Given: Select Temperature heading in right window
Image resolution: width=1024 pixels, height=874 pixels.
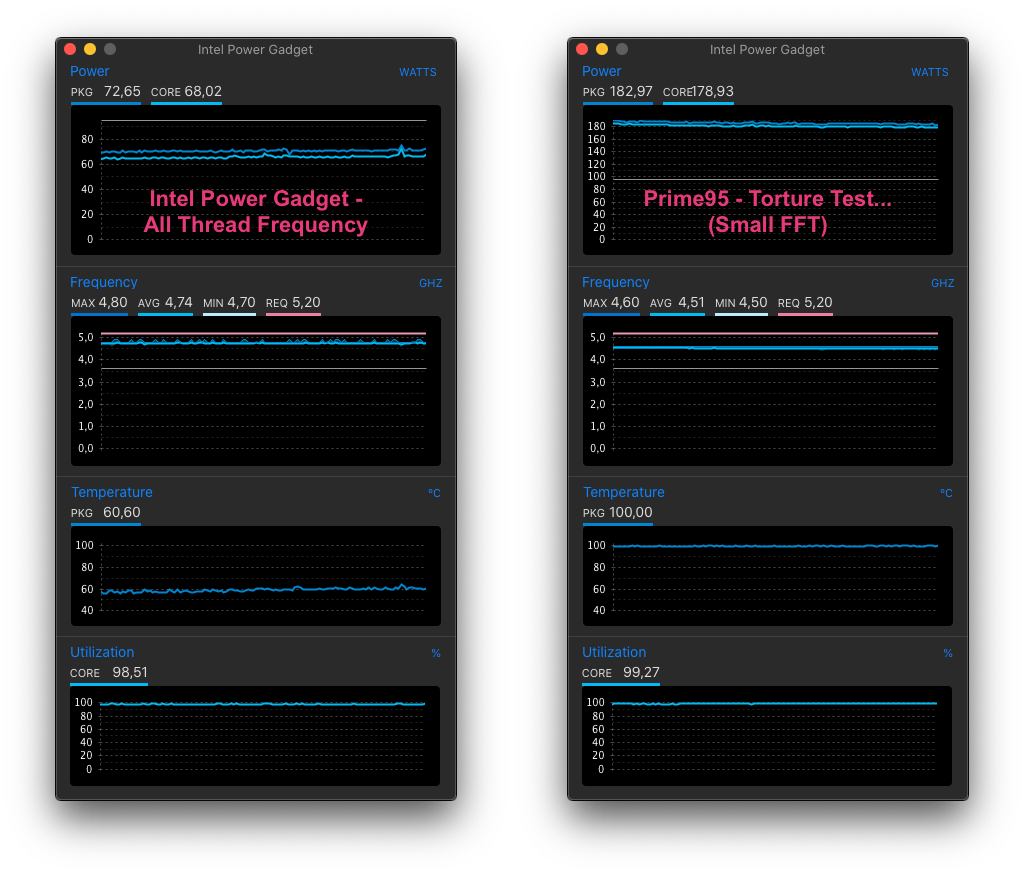Looking at the screenshot, I should pyautogui.click(x=624, y=492).
